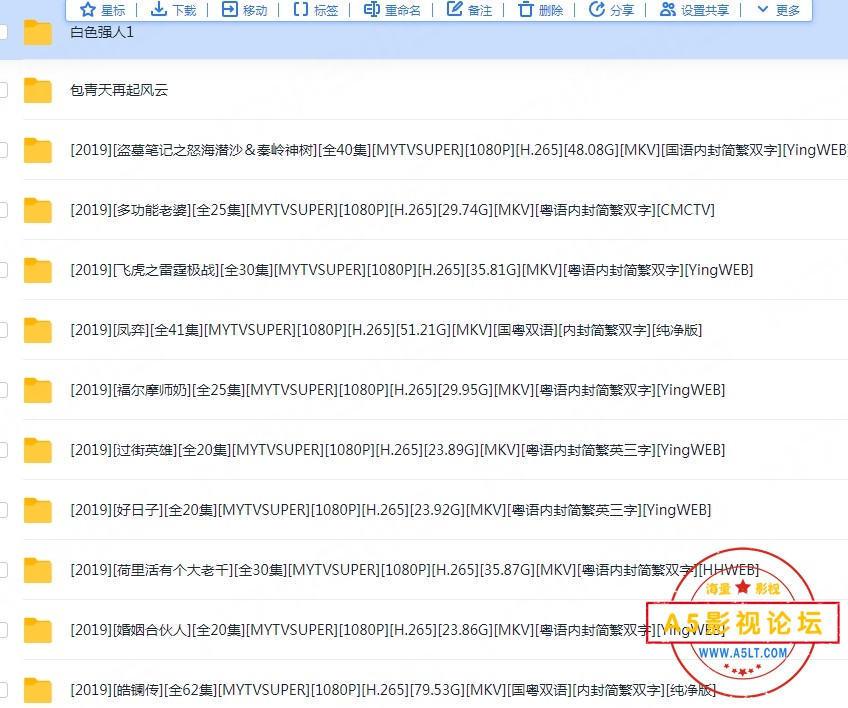Click folder icon for 福尔摩师奶 row
This screenshot has width=848, height=708.
[37, 391]
